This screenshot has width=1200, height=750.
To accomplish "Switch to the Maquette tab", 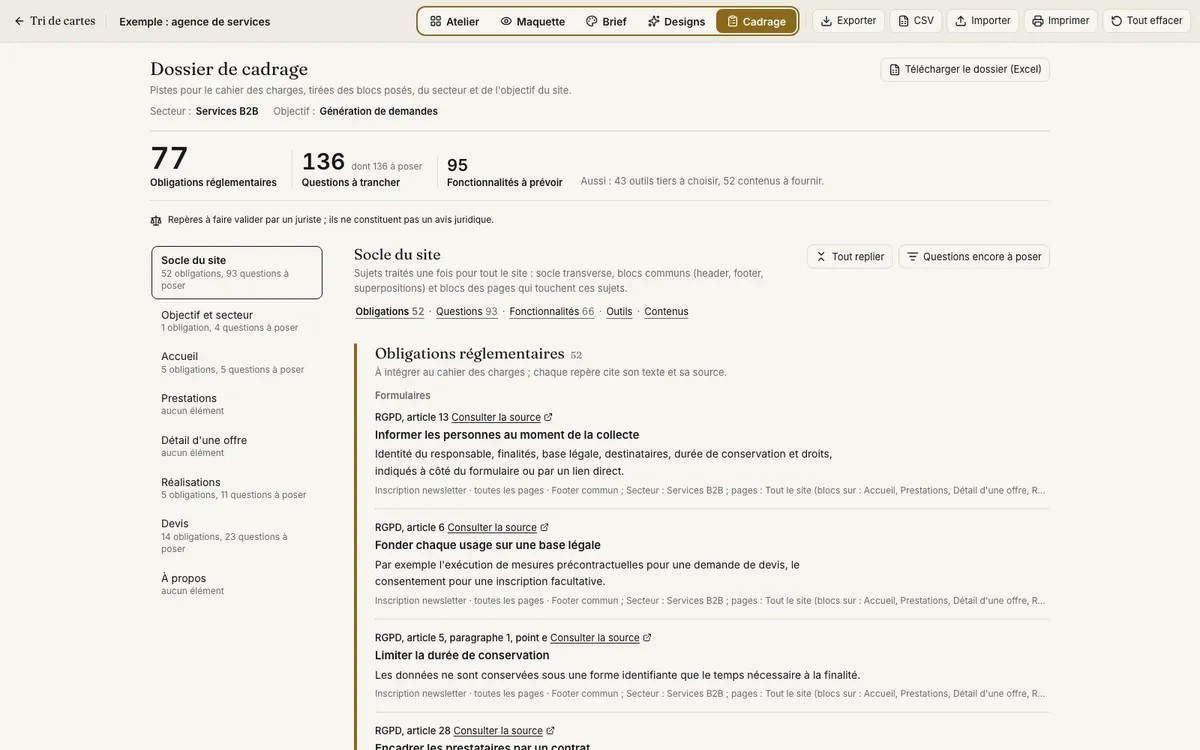I will [533, 21].
